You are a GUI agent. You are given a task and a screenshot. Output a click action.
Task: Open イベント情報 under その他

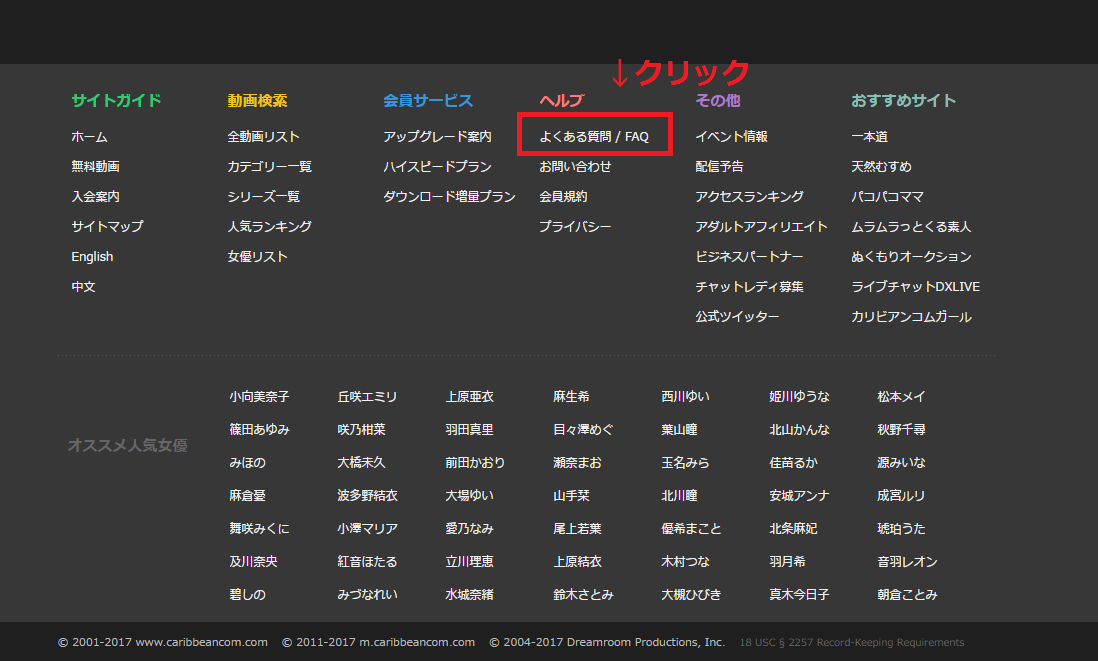[x=731, y=137]
